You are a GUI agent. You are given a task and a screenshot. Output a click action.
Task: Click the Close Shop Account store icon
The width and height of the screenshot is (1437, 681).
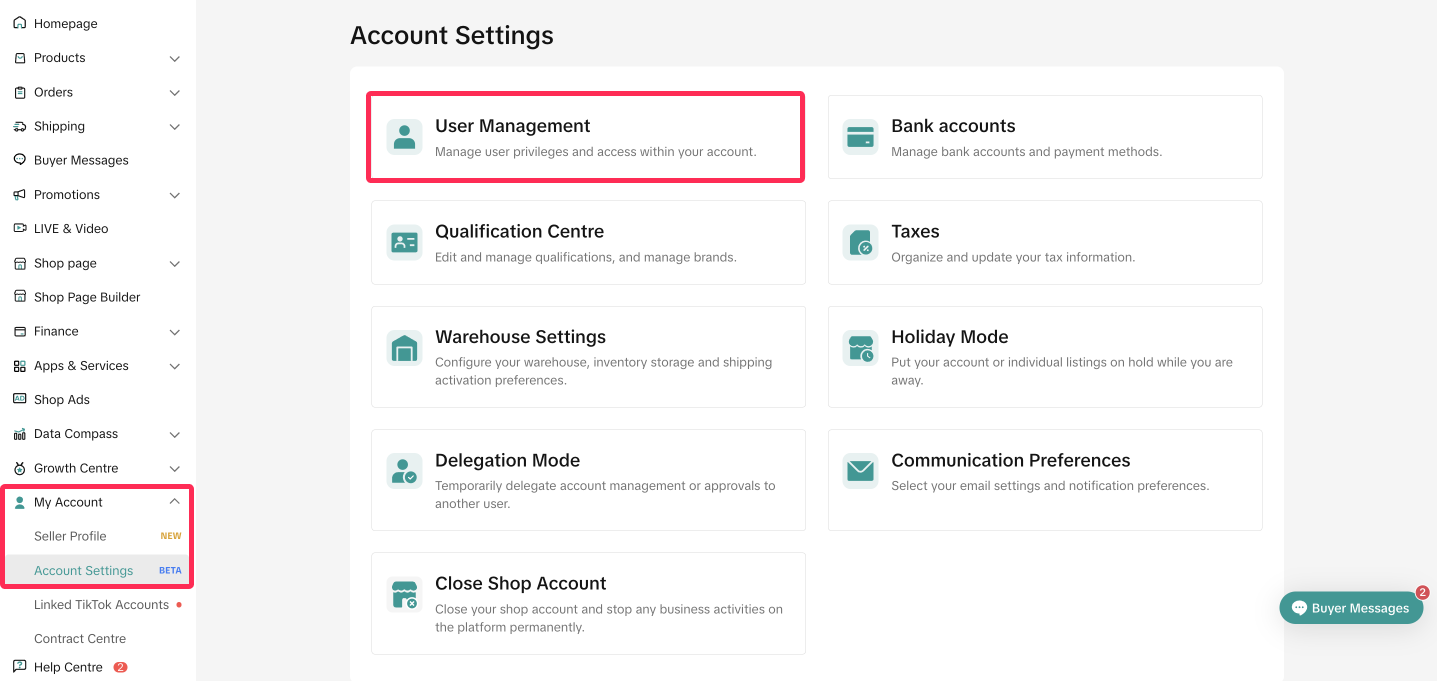pyautogui.click(x=404, y=594)
